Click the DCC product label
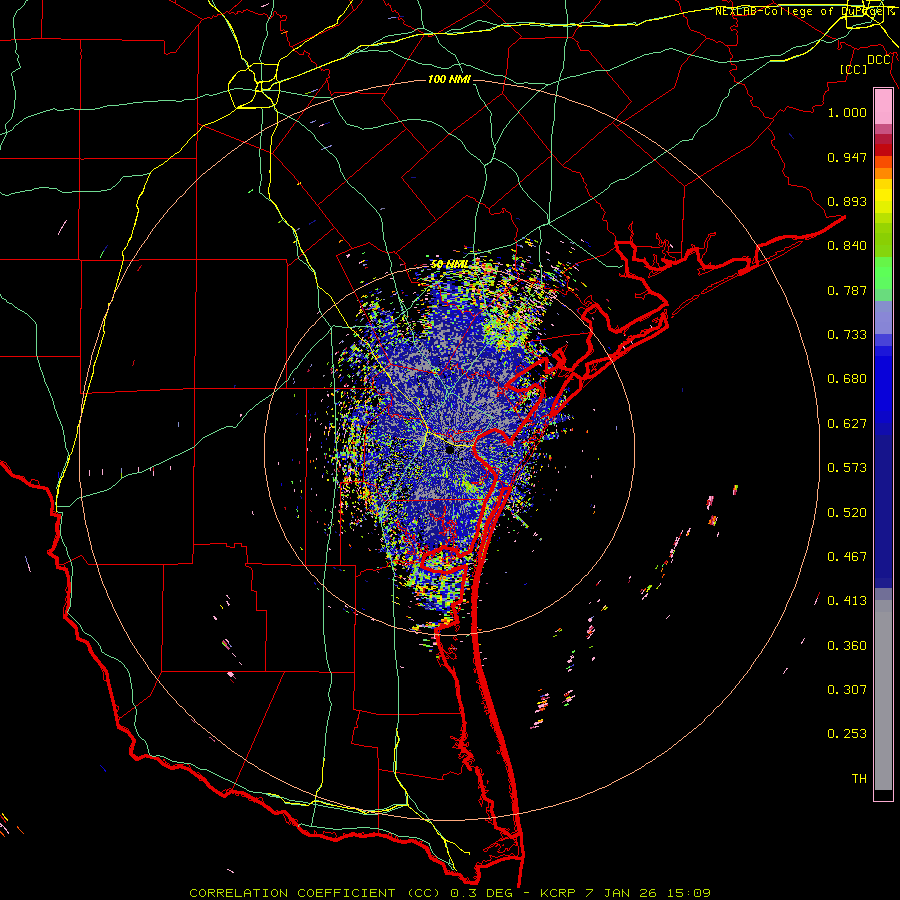This screenshot has width=900, height=900. pos(879,60)
